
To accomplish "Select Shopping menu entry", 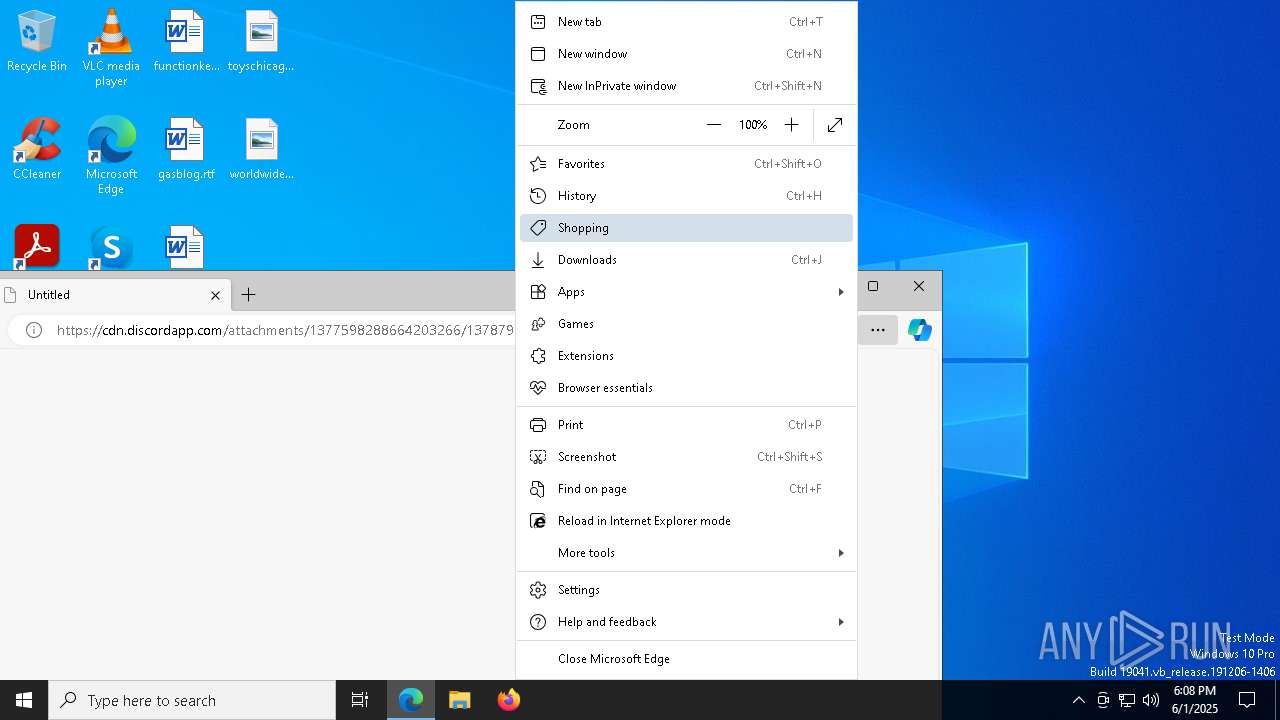I will tap(686, 228).
